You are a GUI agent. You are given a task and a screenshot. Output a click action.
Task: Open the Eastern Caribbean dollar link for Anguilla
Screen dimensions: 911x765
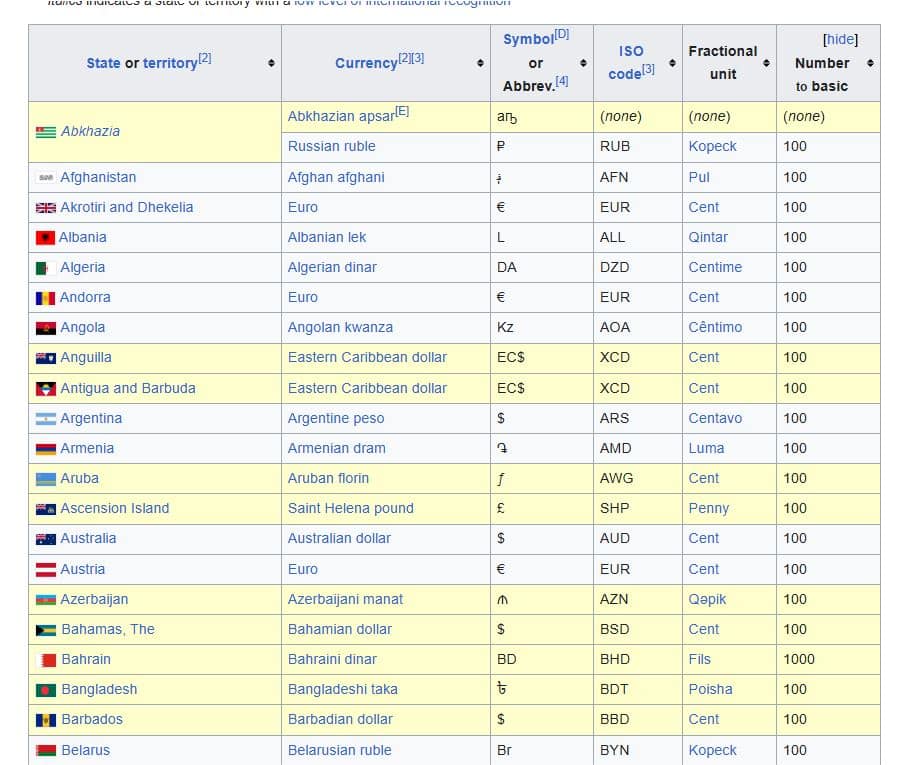(x=367, y=358)
